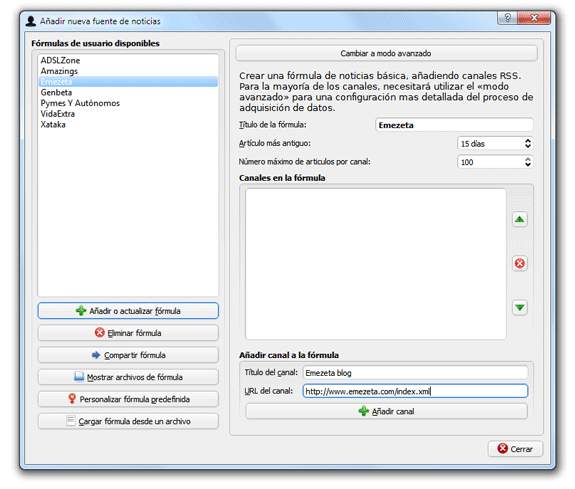Image resolution: width=575 pixels, height=489 pixels.
Task: Click the 'Título del canal' input field
Action: (x=415, y=373)
